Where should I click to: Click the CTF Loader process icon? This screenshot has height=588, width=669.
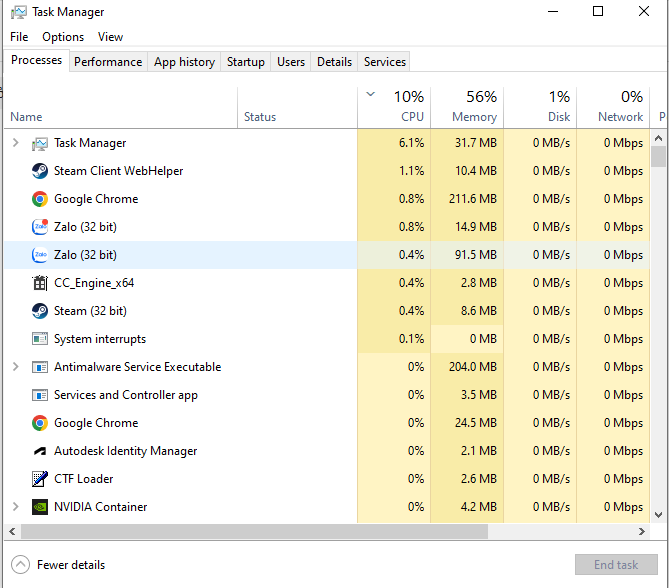pos(40,479)
